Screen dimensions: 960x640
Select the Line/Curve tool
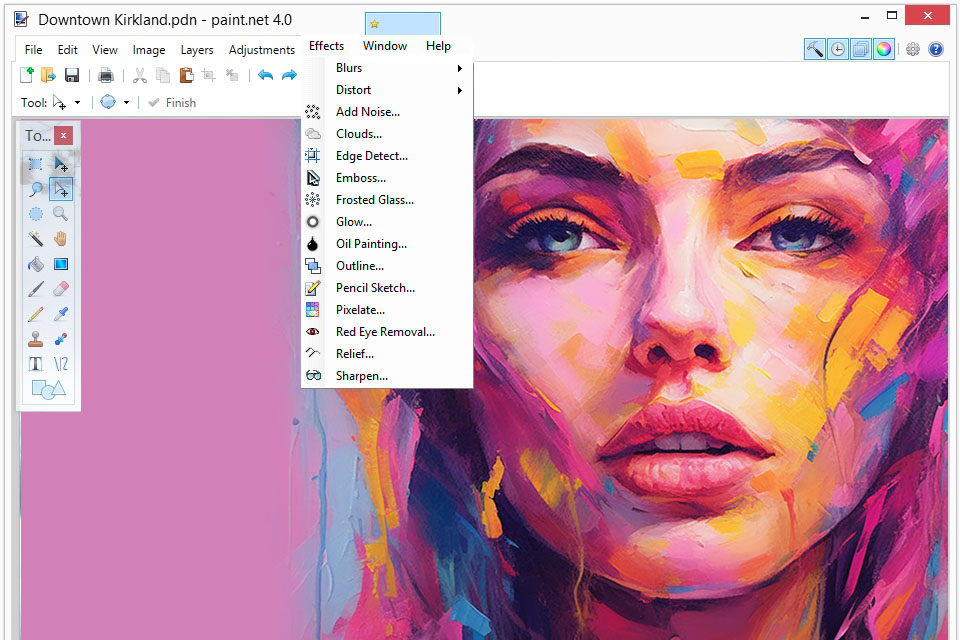(x=61, y=364)
